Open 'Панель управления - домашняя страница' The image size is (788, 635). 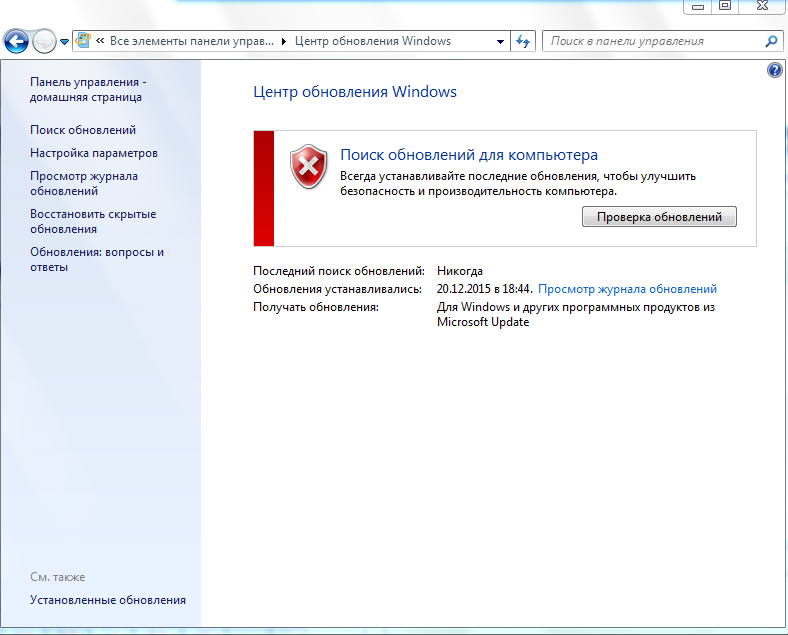[x=88, y=89]
